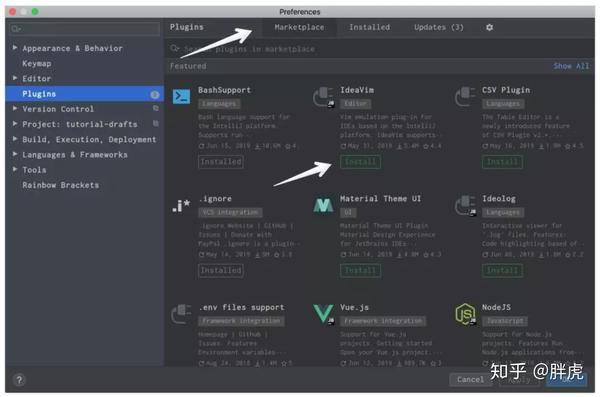Click Project tutorial-drafts project-level icon

[155, 124]
